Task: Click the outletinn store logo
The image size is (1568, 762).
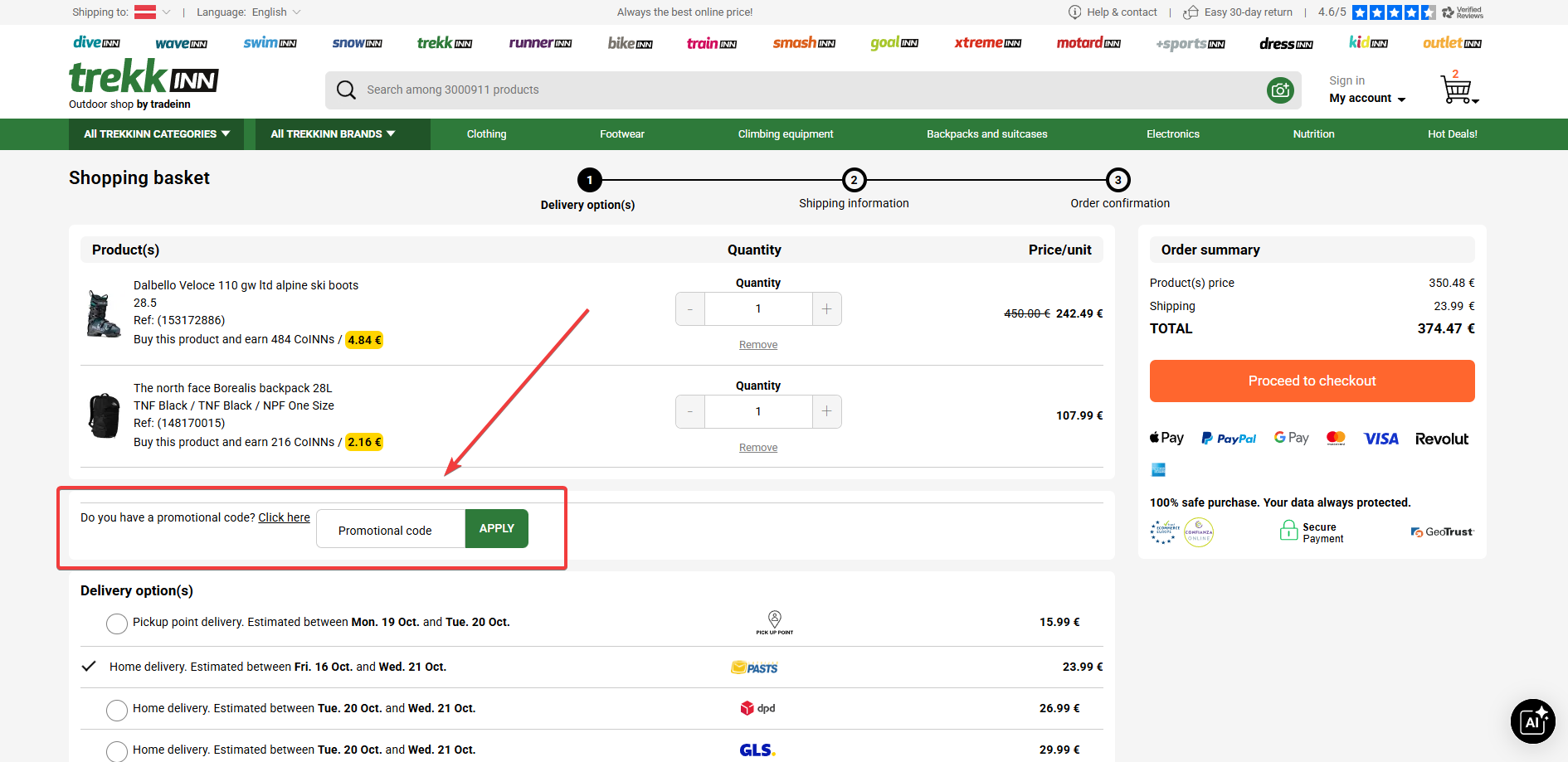Action: (x=1452, y=42)
